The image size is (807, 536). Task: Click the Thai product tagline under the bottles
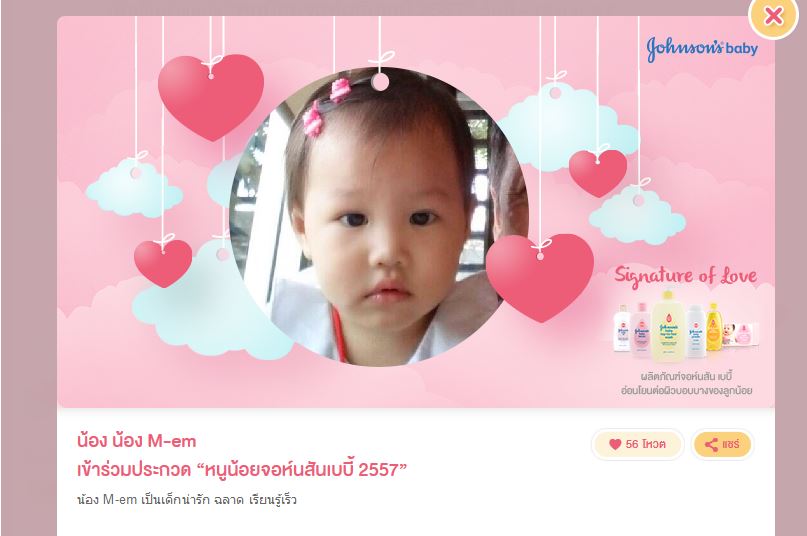click(x=687, y=384)
